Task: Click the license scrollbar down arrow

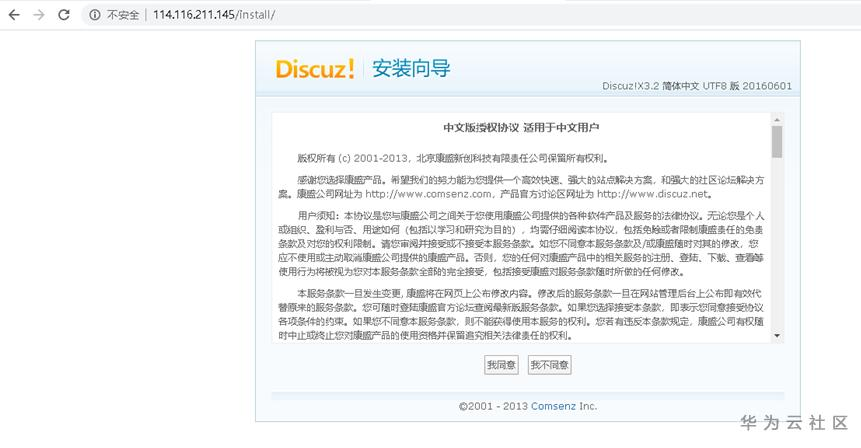Action: point(777,335)
